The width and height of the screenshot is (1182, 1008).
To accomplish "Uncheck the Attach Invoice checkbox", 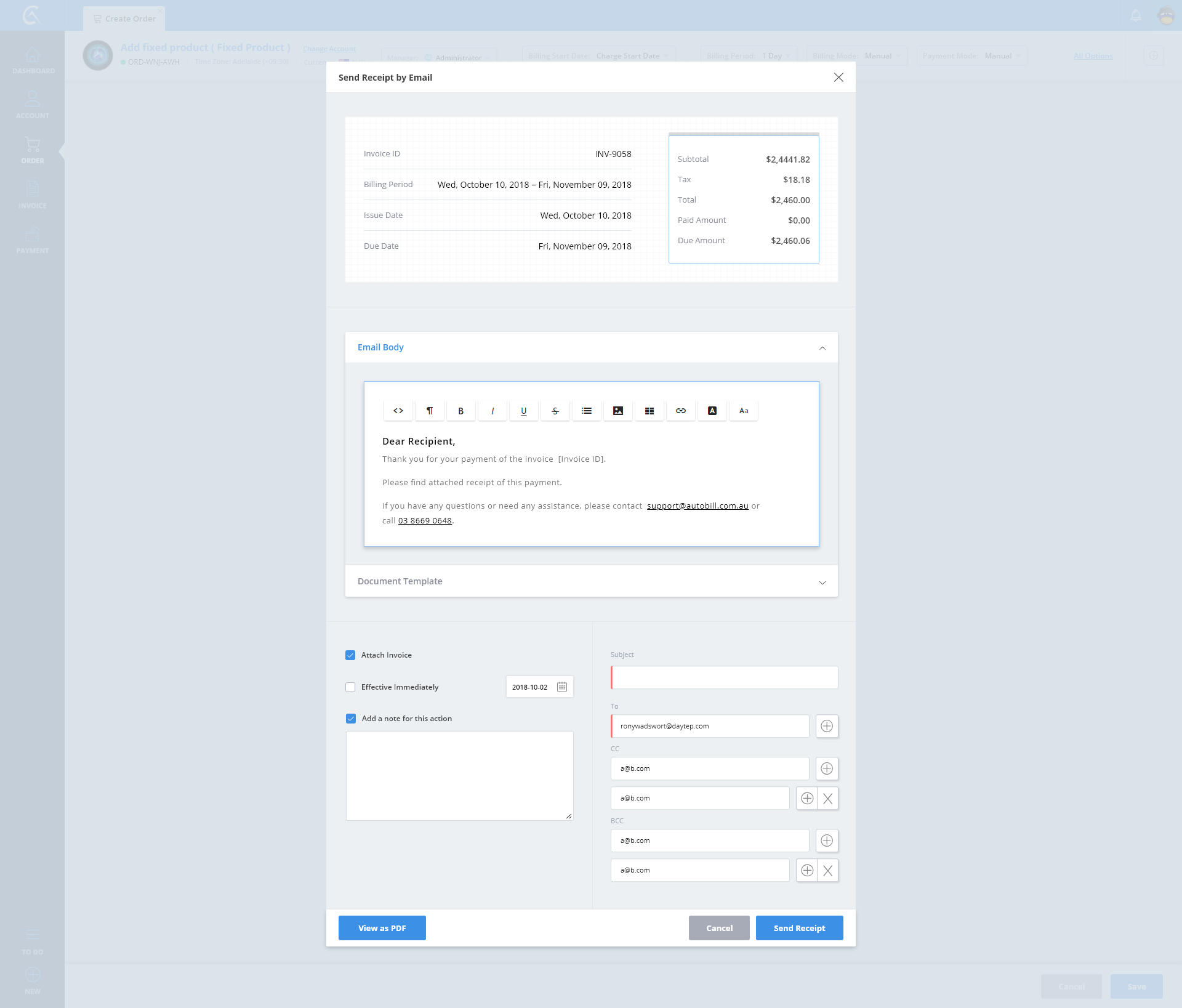I will point(350,655).
